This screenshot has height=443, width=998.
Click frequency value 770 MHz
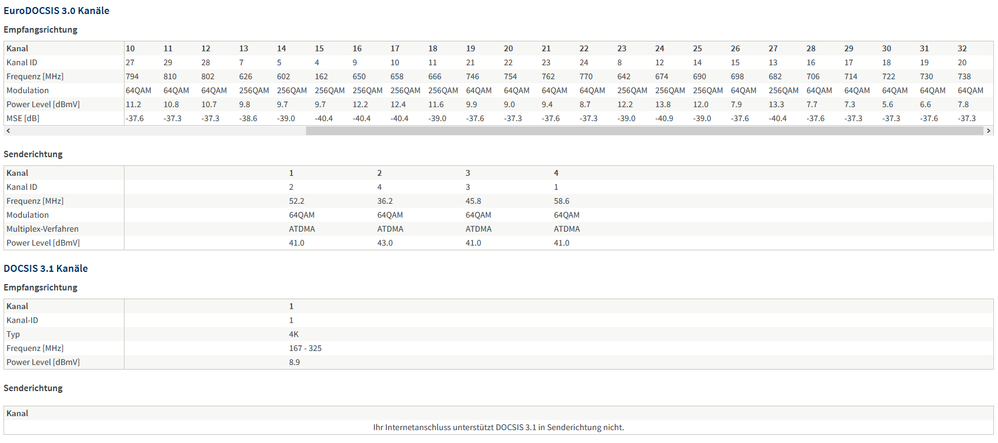[x=586, y=76]
